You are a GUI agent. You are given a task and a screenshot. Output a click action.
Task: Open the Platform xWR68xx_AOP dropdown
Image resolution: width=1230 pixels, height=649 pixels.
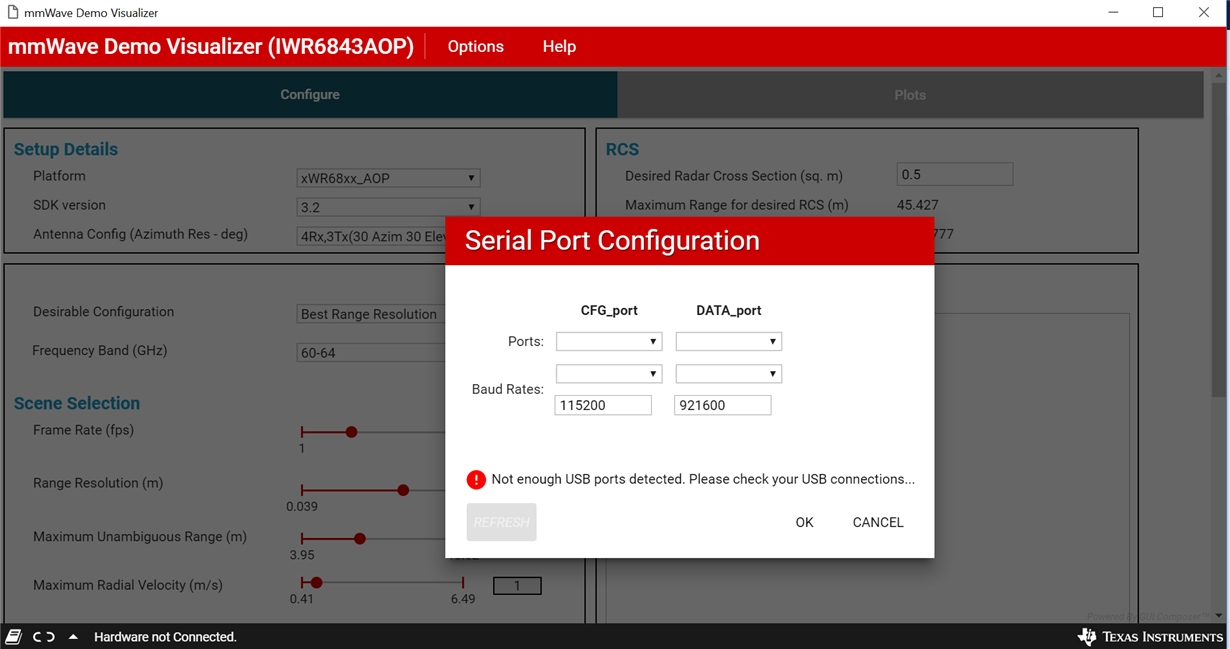coord(388,178)
